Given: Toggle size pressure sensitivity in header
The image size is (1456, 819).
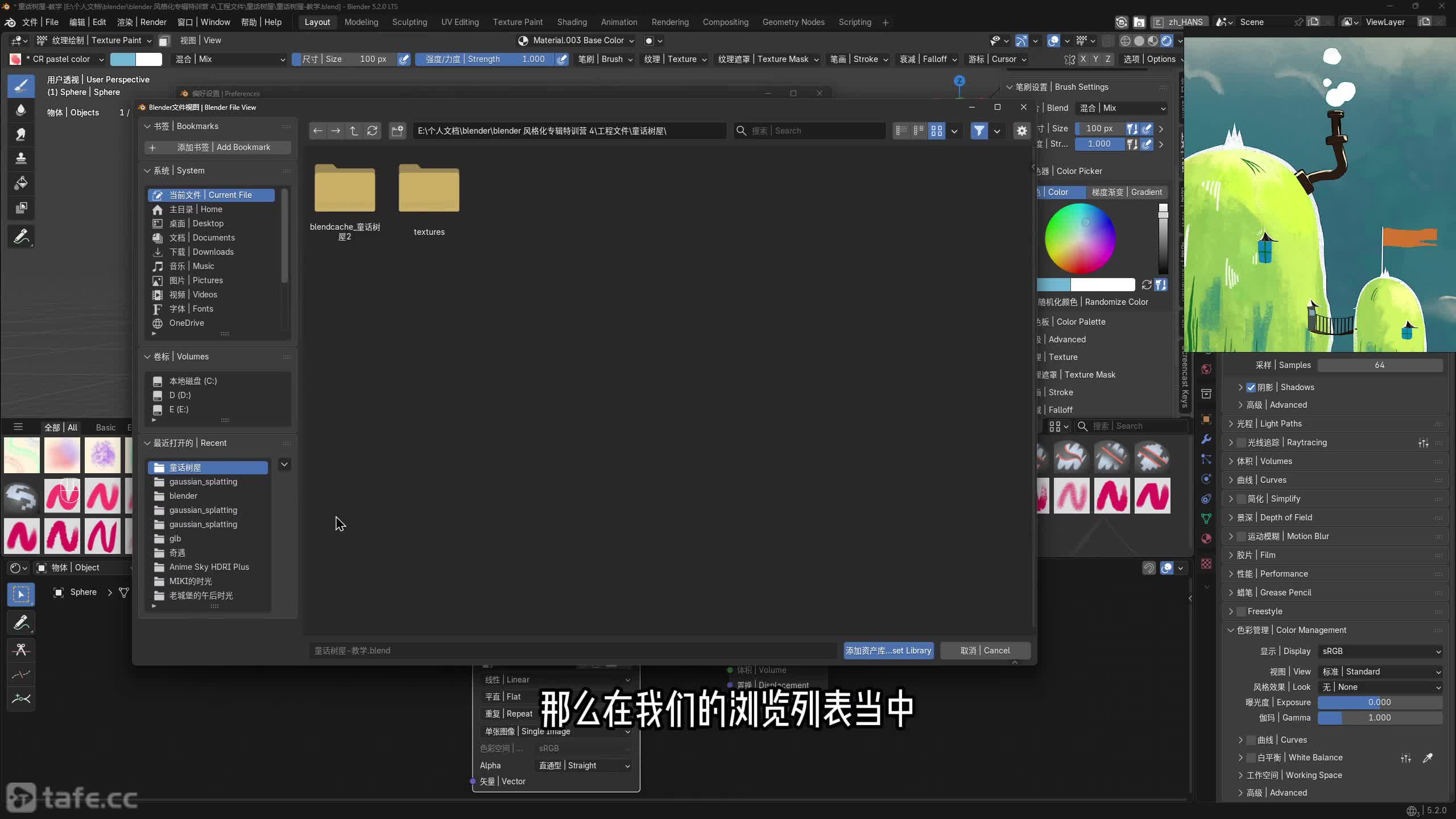Looking at the screenshot, I should [404, 59].
